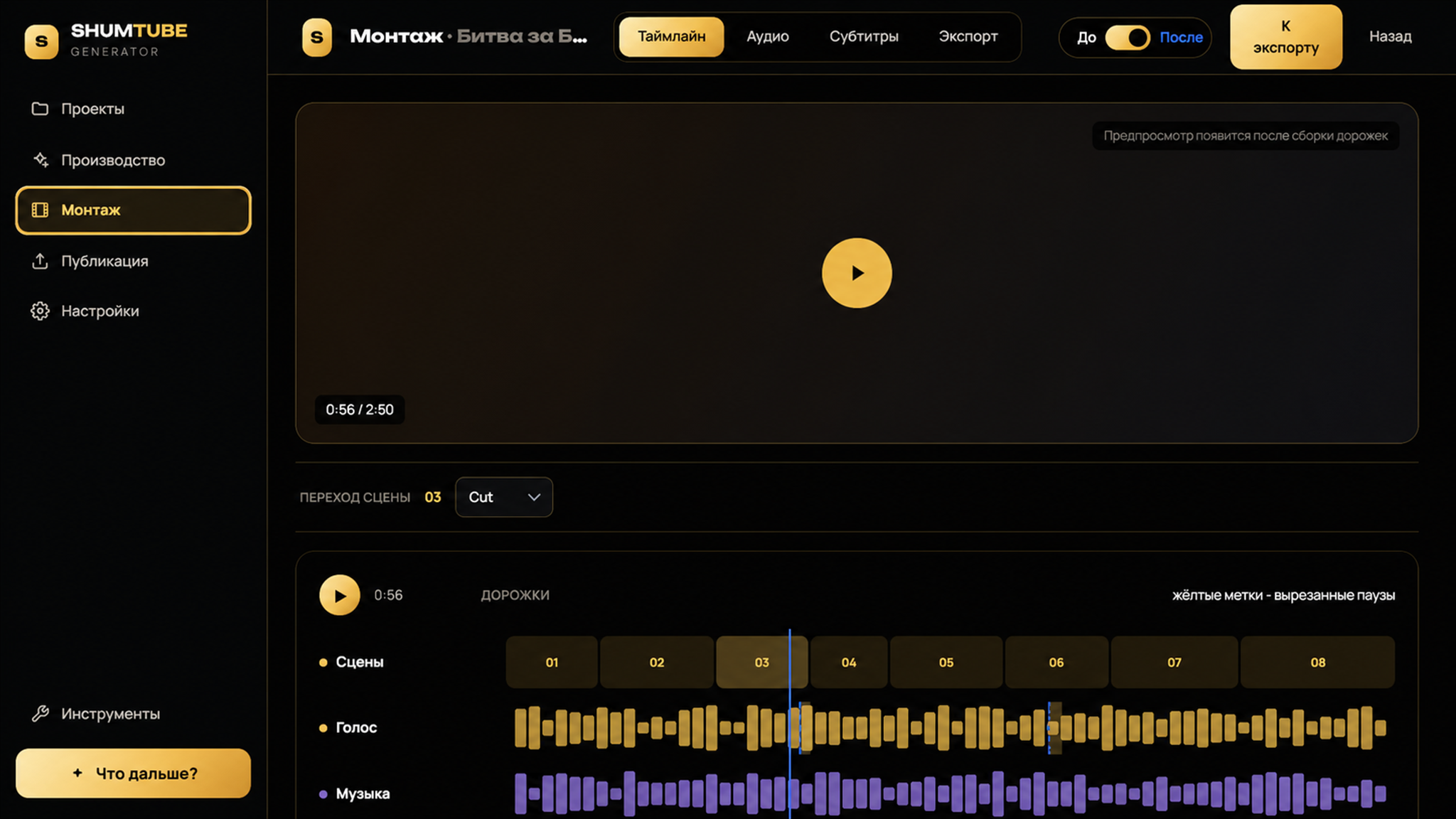1456x819 pixels.
Task: Click the Сцены track label
Action: 359,662
